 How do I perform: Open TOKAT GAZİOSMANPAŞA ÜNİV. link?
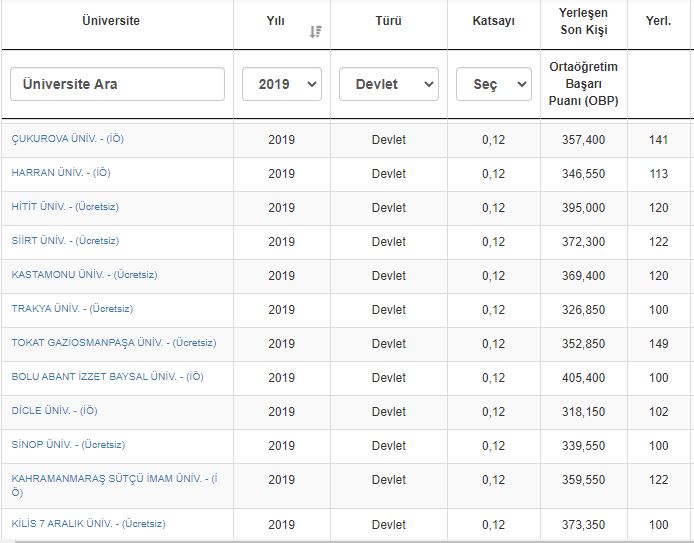pyautogui.click(x=114, y=343)
